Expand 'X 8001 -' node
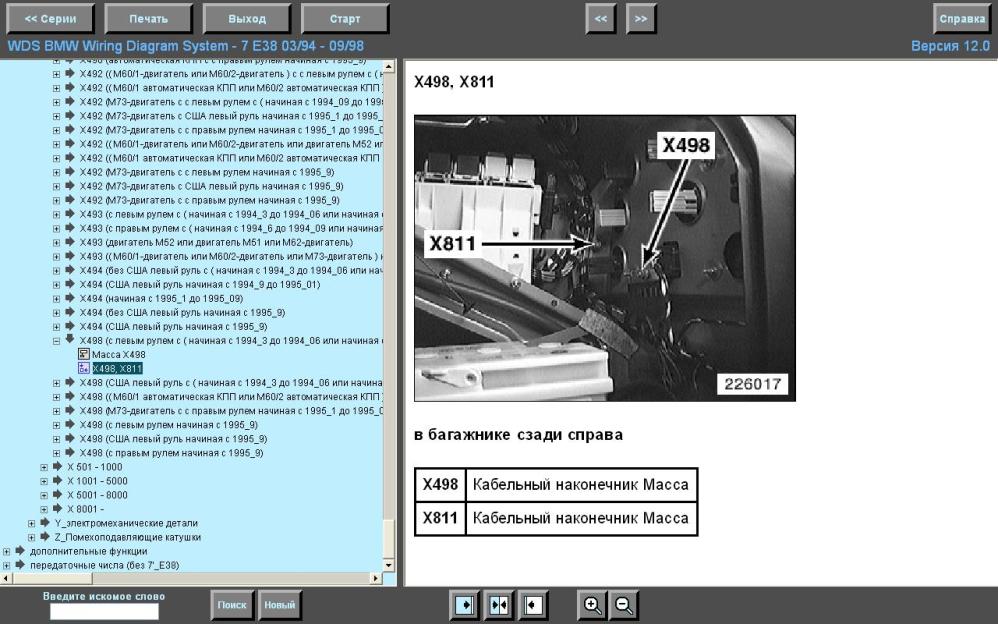 tap(44, 509)
